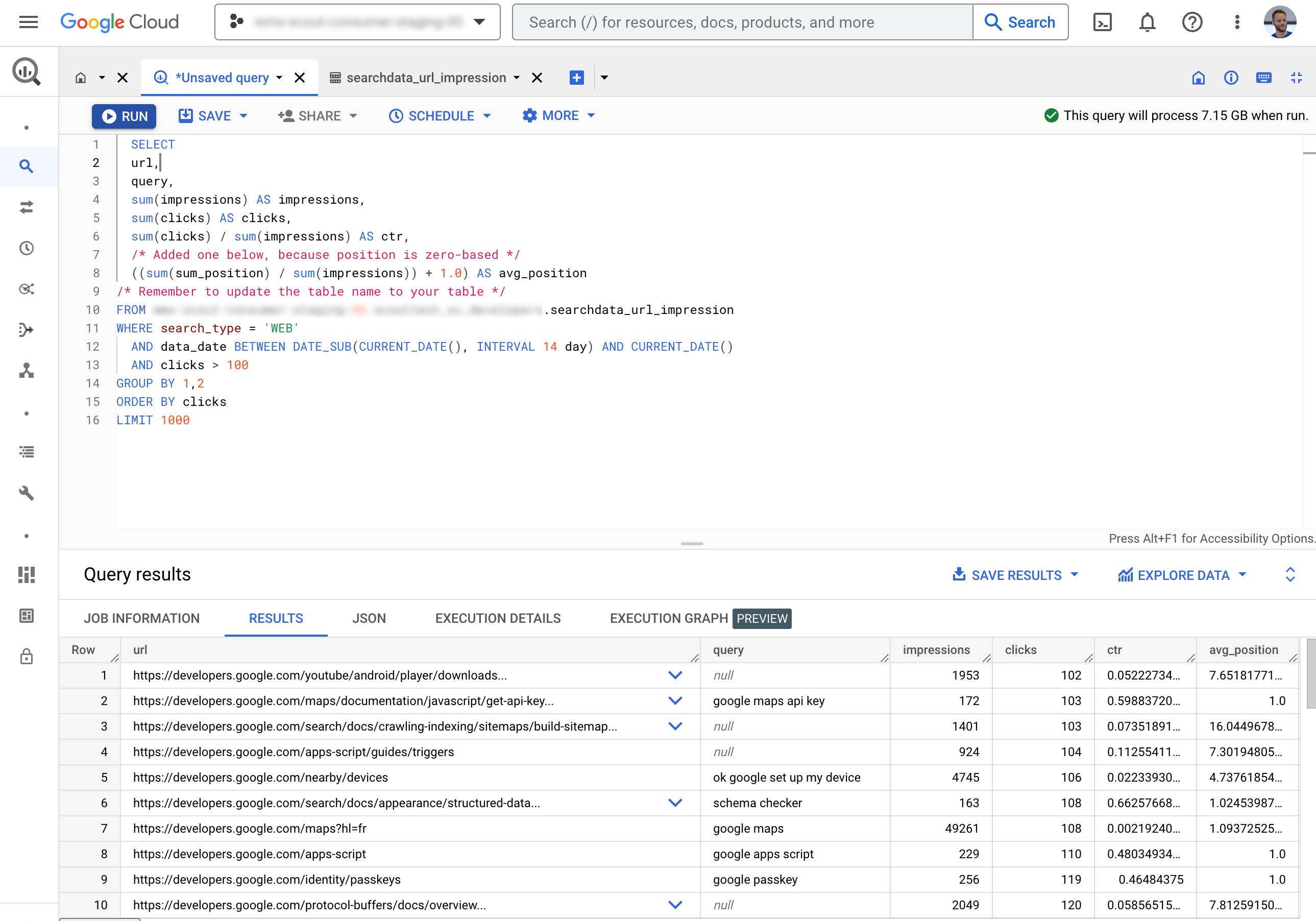Click the Share query button
This screenshot has height=921, width=1316.
point(317,115)
